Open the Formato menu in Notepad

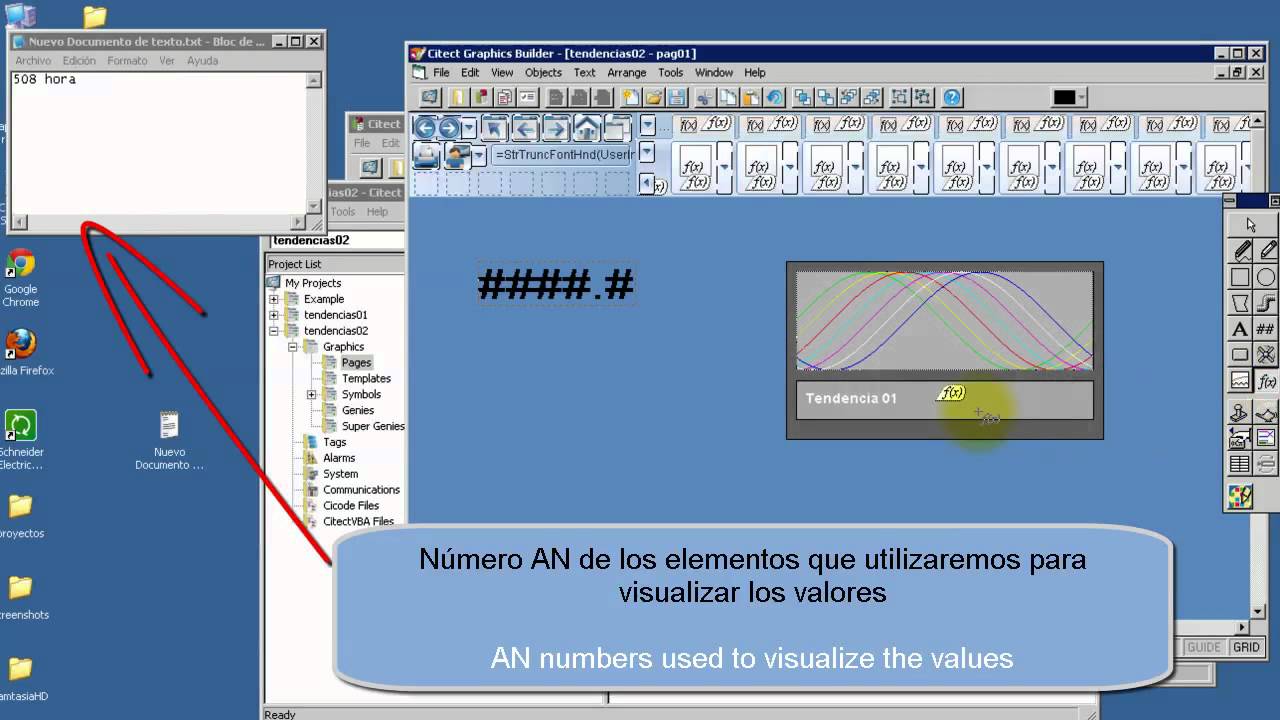coord(127,61)
